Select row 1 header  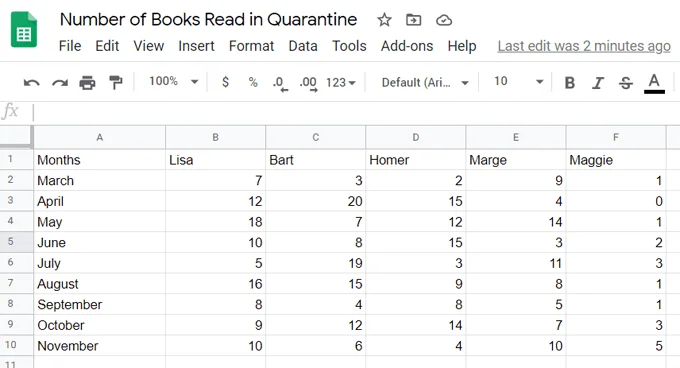tap(16, 159)
